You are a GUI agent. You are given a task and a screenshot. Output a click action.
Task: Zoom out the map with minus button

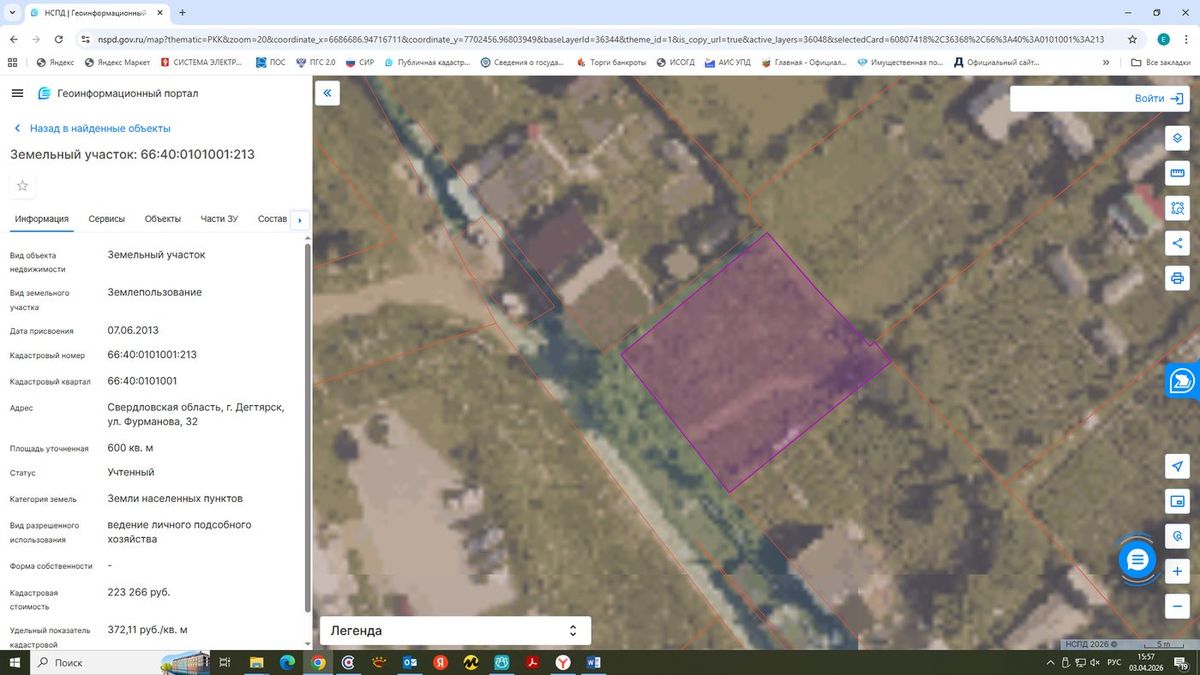point(1177,606)
